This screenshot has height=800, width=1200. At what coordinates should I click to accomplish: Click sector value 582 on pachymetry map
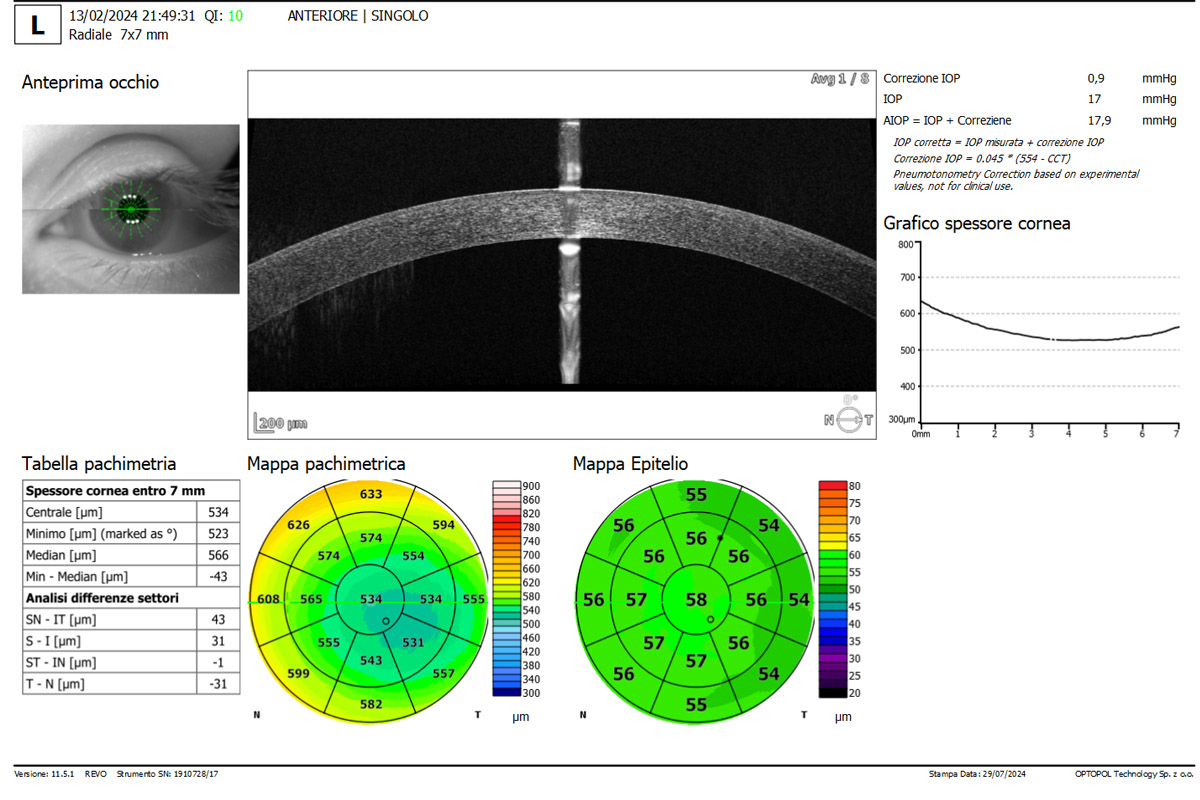(370, 705)
